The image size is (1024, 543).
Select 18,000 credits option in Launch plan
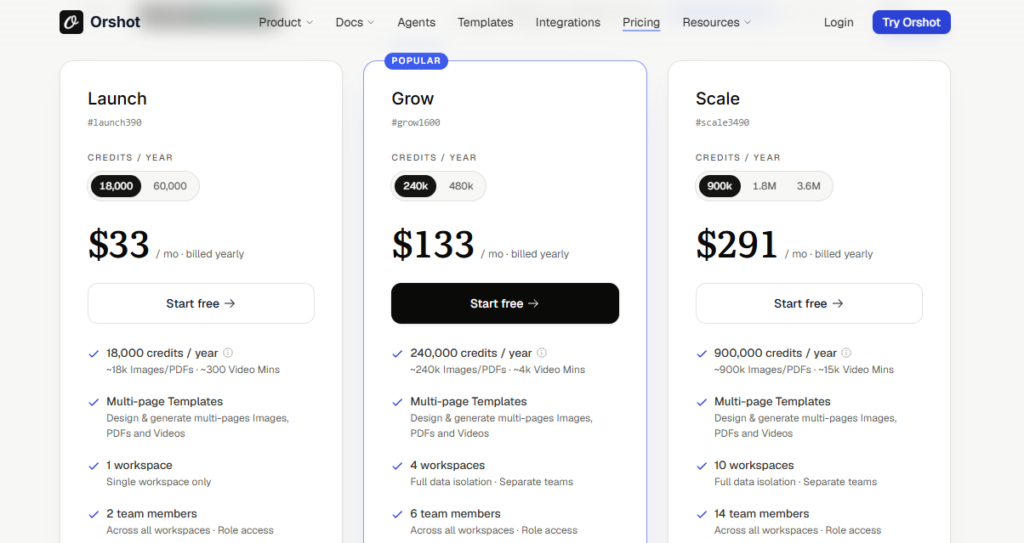point(116,186)
